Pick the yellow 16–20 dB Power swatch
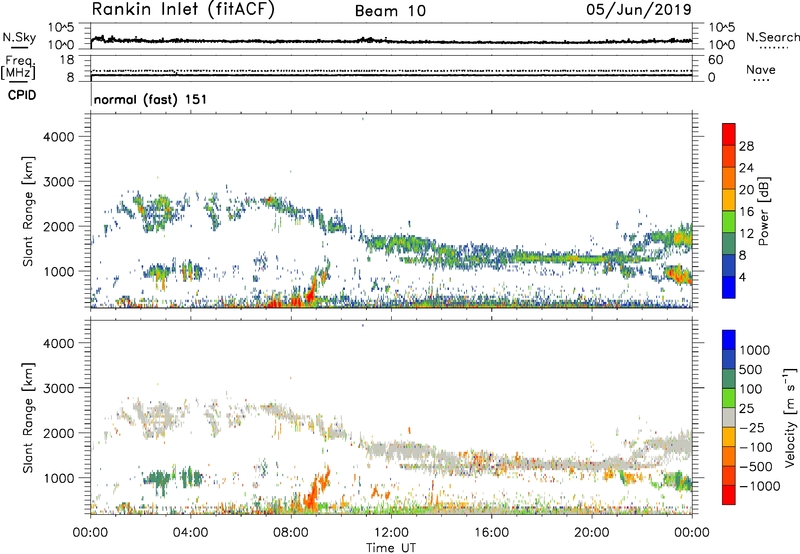The width and height of the screenshot is (800, 554). click(x=729, y=200)
